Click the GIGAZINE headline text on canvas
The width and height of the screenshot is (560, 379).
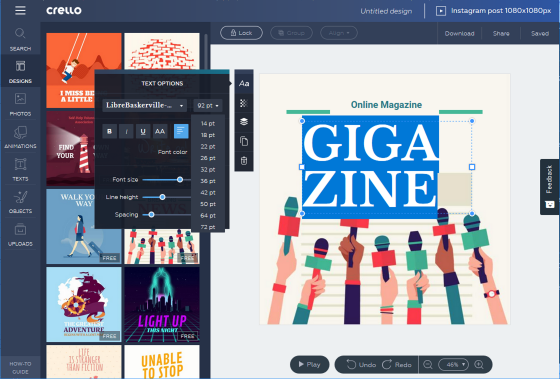click(x=370, y=166)
